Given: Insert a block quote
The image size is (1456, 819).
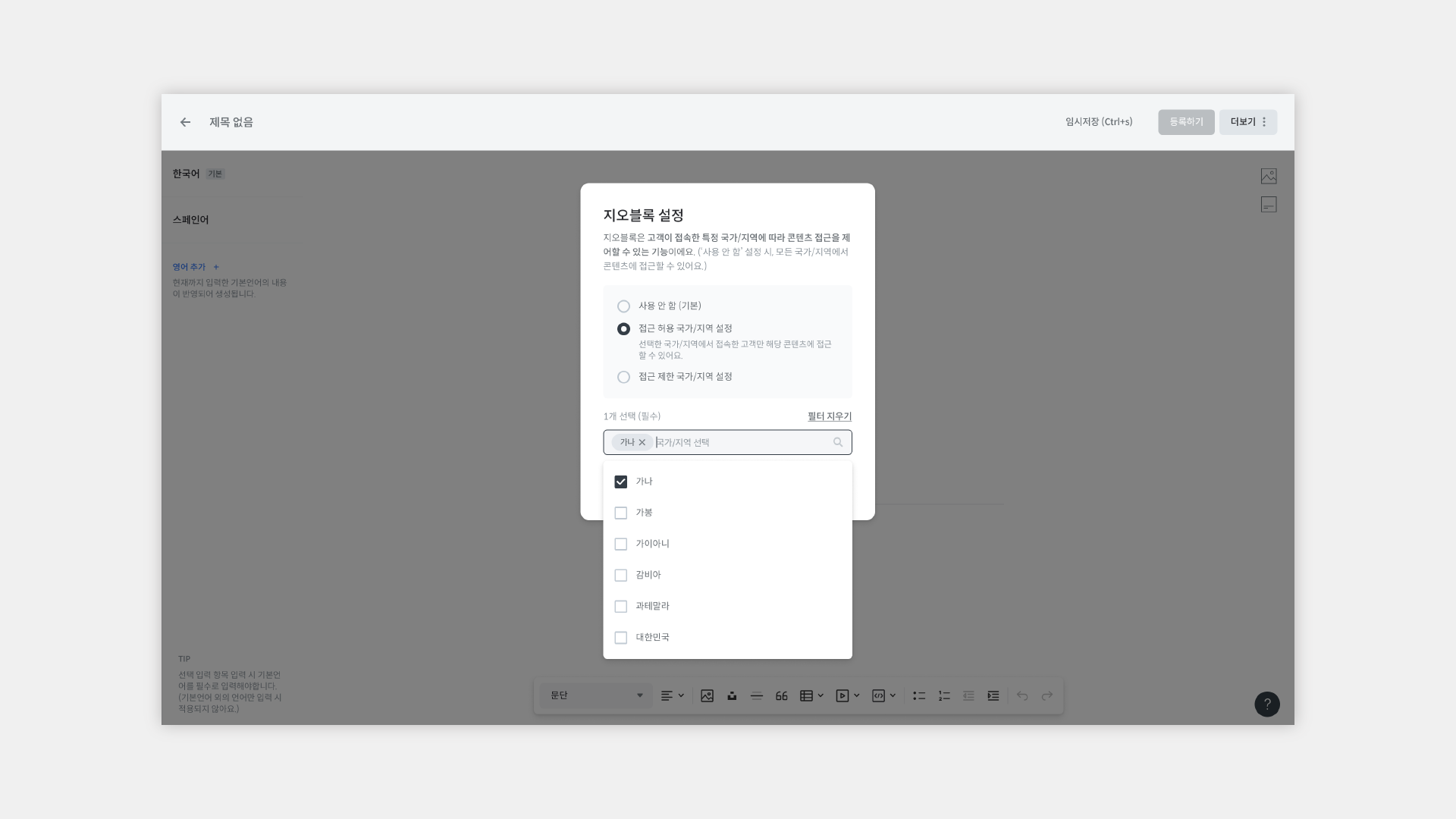Looking at the screenshot, I should point(782,695).
